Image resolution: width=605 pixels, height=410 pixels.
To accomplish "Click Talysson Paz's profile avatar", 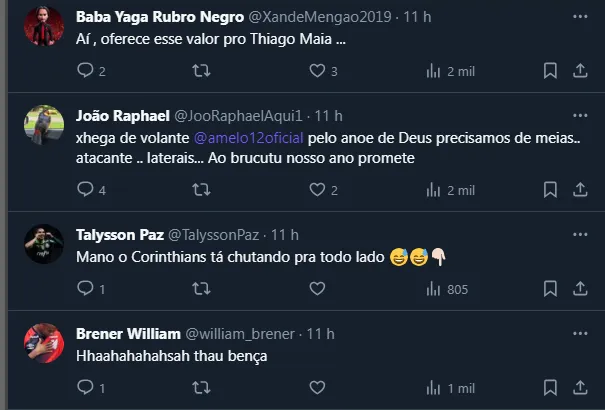I will coord(44,243).
